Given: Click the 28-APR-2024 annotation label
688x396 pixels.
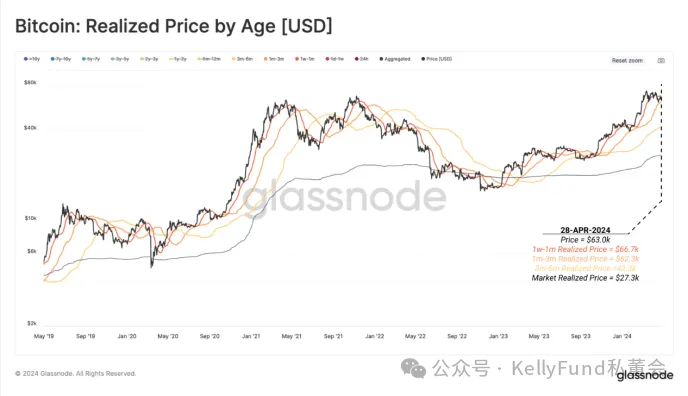Looking at the screenshot, I should pyautogui.click(x=585, y=230).
